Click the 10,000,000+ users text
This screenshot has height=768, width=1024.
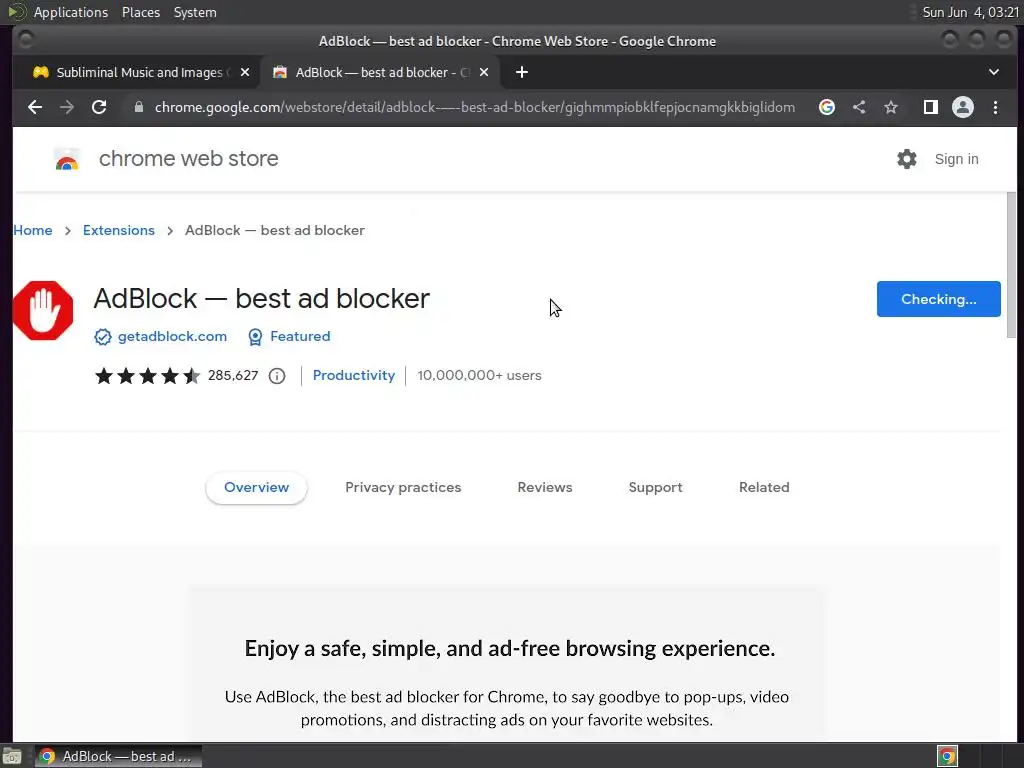coord(479,376)
